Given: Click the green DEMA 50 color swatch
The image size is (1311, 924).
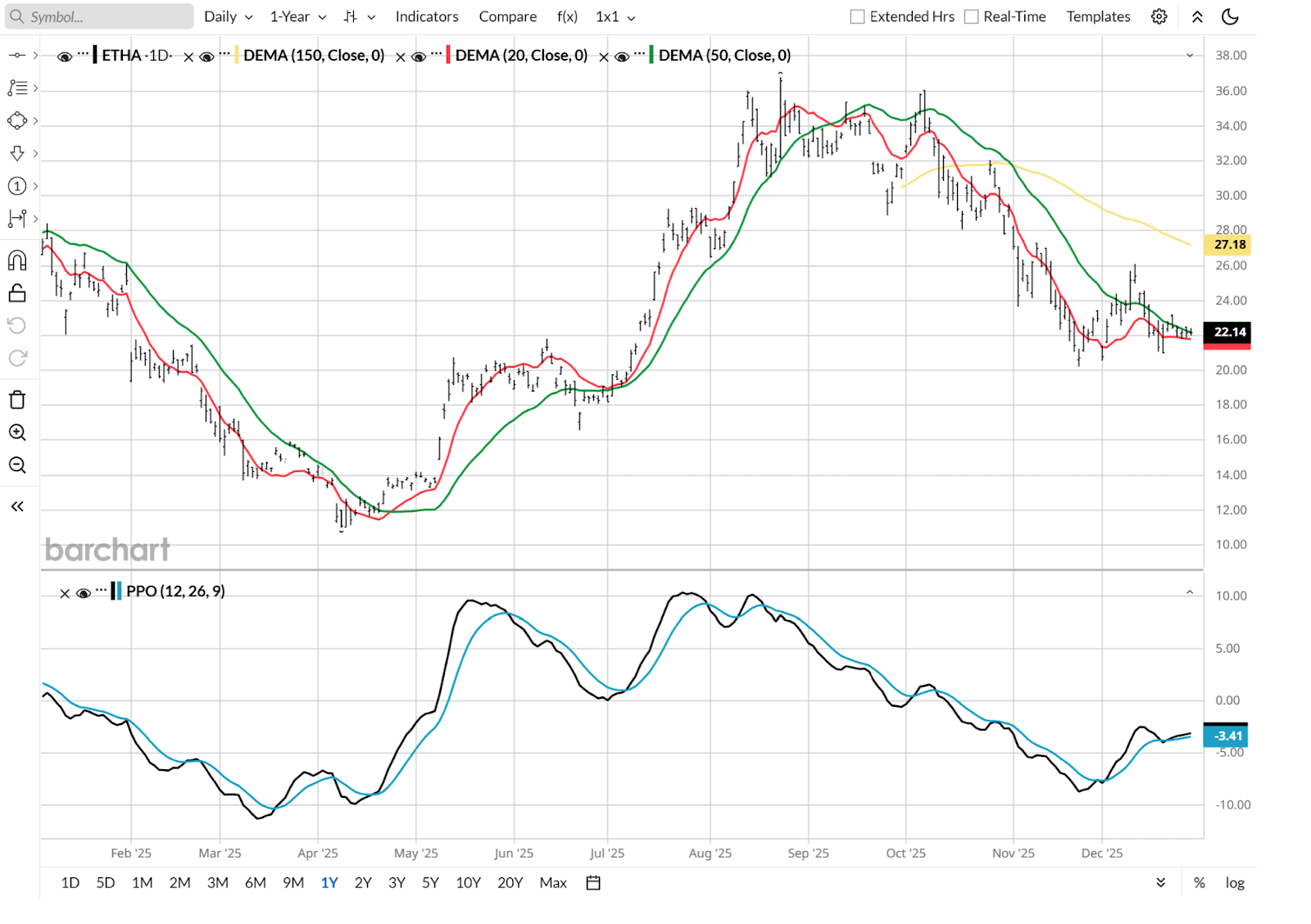Looking at the screenshot, I should coord(651,55).
